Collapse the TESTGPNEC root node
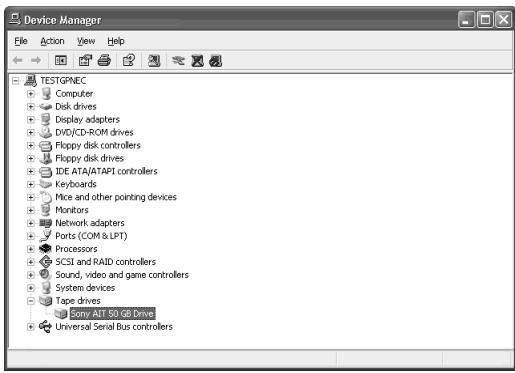The image size is (515, 373). (15, 81)
